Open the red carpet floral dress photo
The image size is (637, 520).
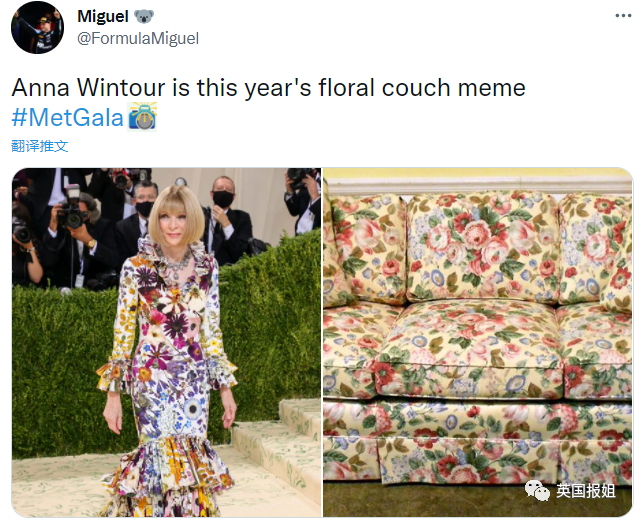pos(167,342)
